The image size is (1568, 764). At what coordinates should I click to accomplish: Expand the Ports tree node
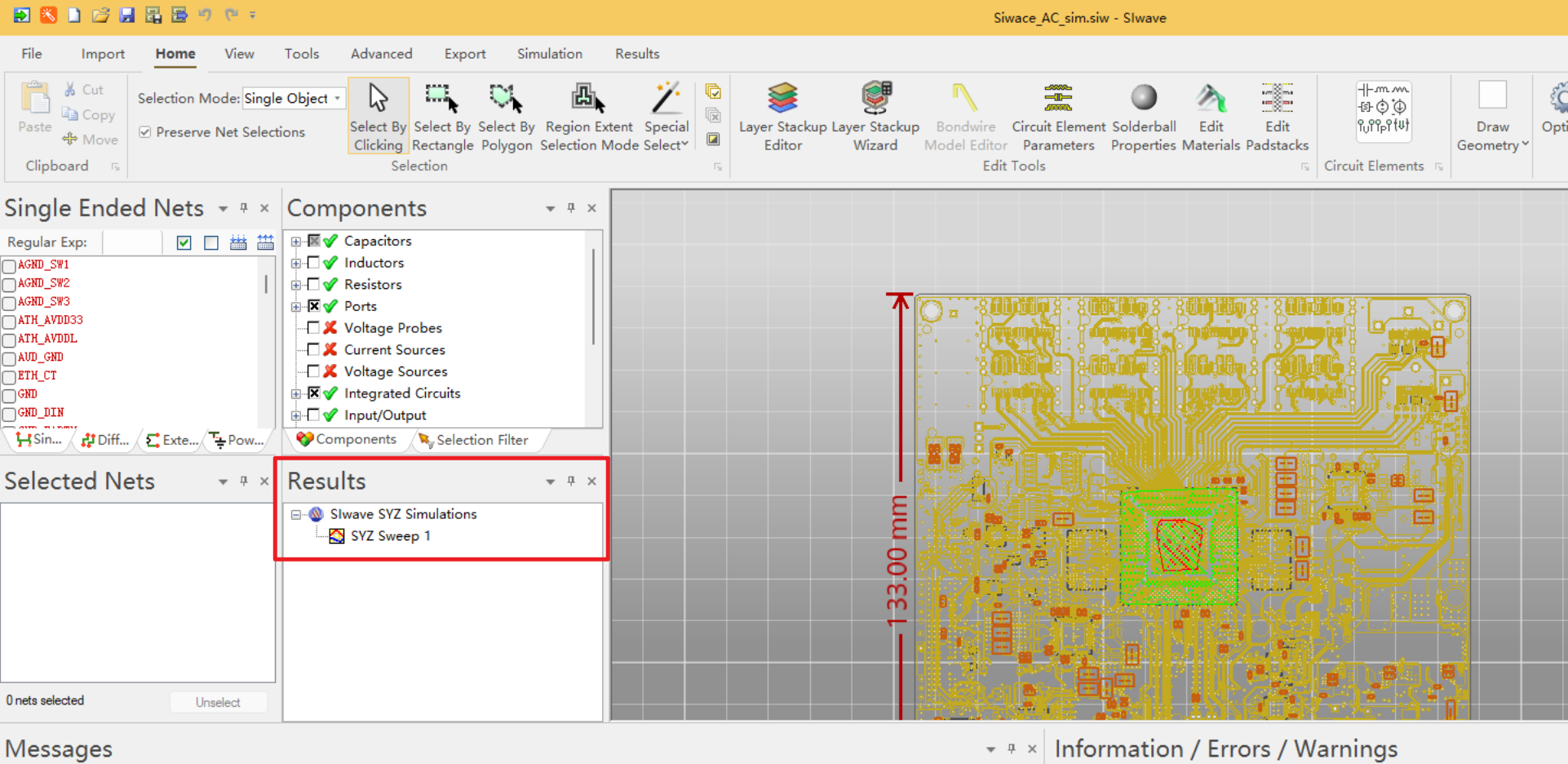click(296, 307)
